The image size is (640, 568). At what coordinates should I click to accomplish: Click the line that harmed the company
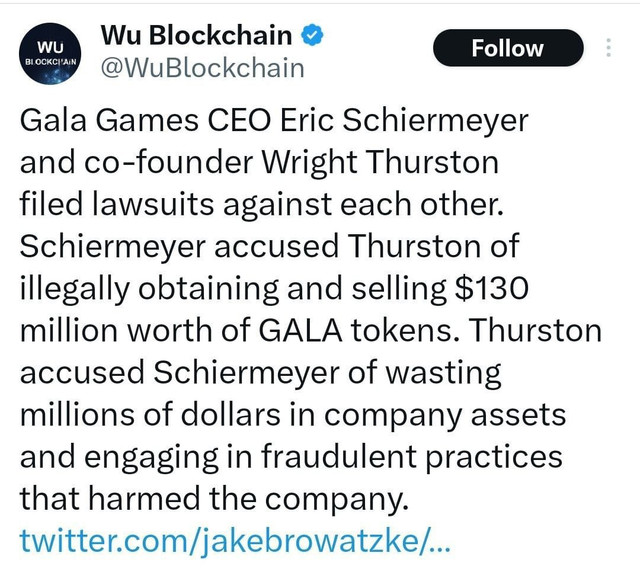point(214,499)
